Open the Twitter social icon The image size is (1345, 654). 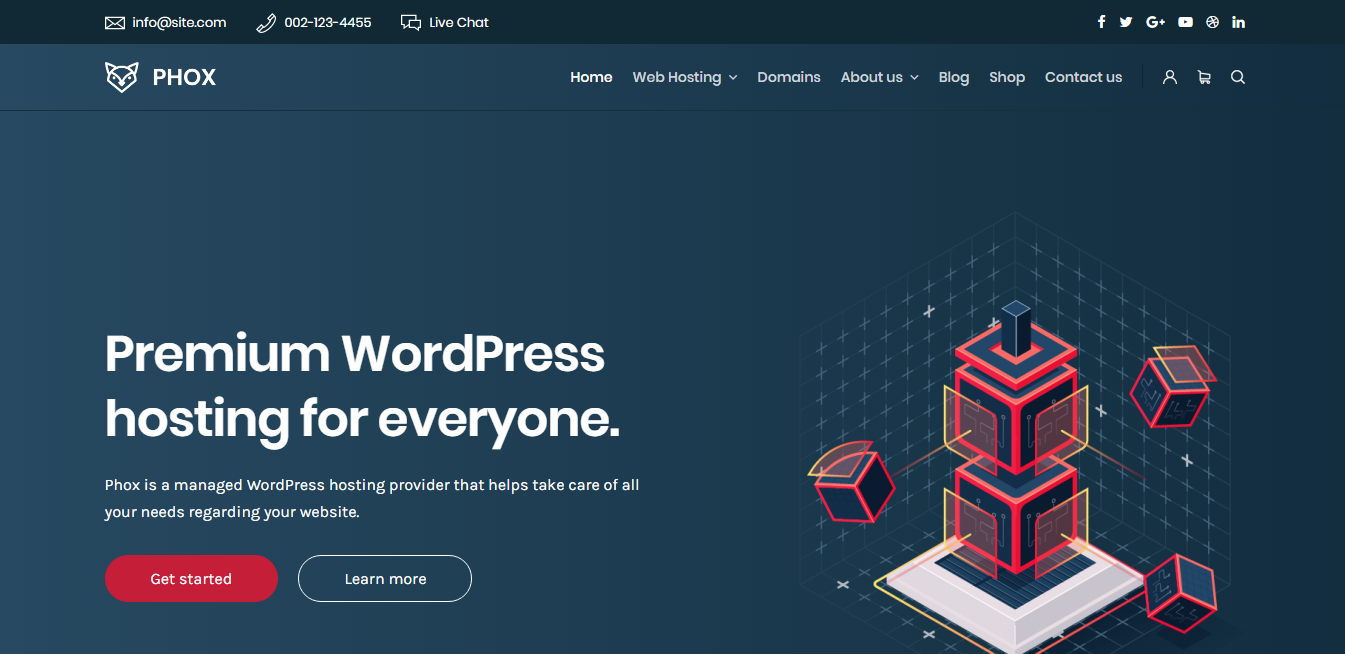click(x=1126, y=22)
